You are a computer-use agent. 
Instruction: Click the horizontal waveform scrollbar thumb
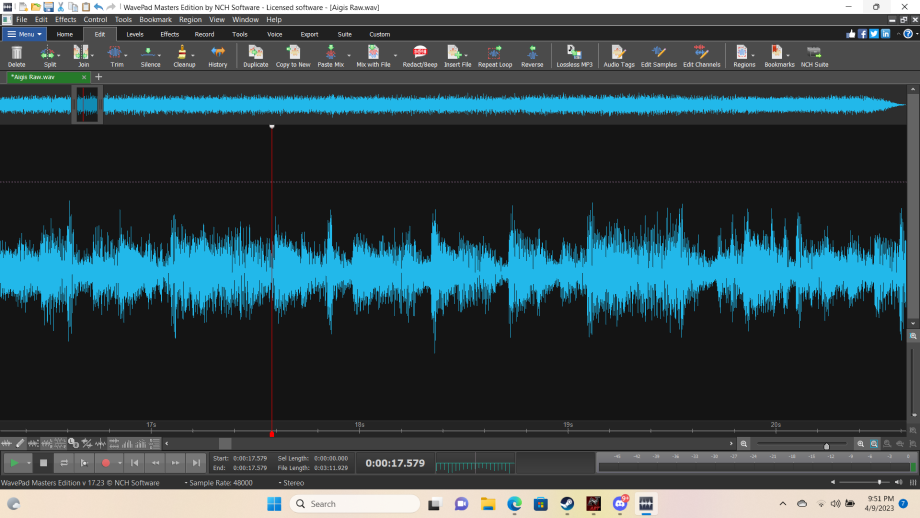(x=225, y=443)
